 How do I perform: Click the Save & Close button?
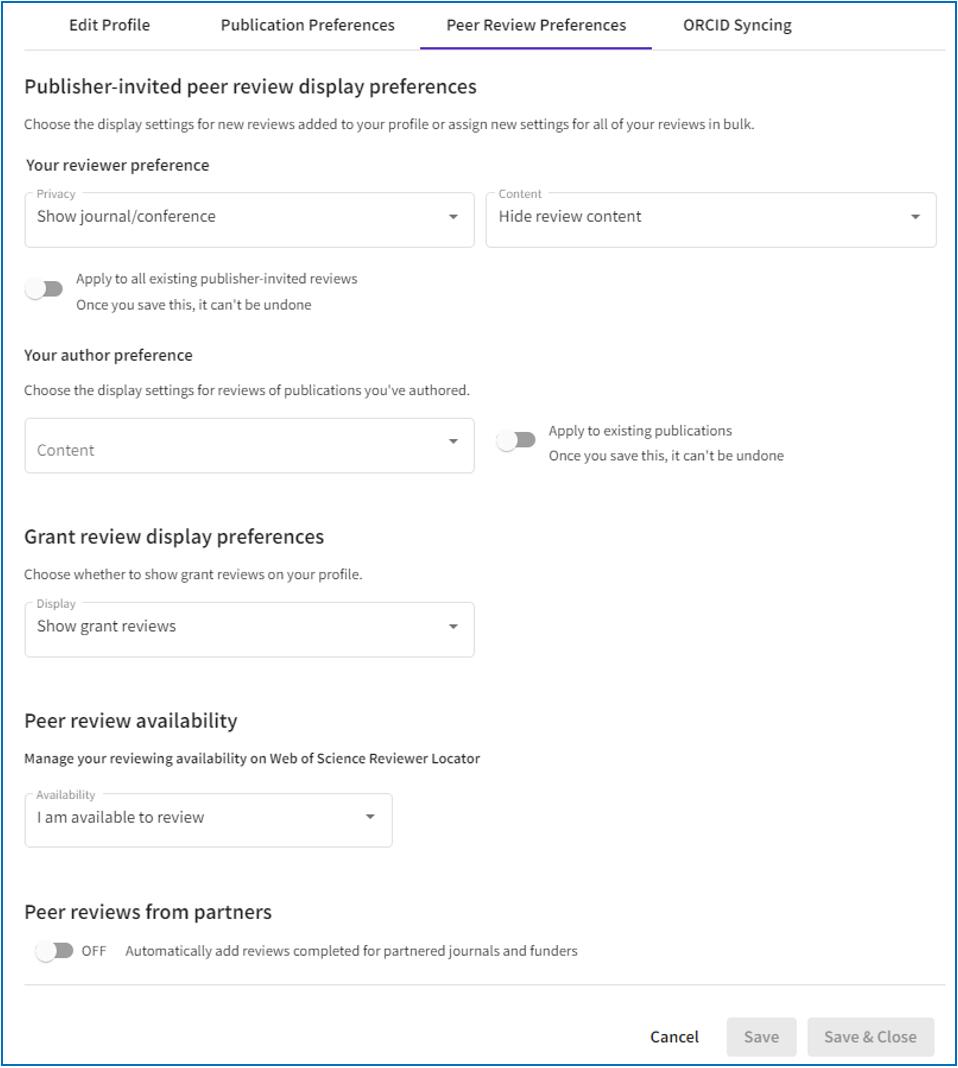tap(870, 1037)
